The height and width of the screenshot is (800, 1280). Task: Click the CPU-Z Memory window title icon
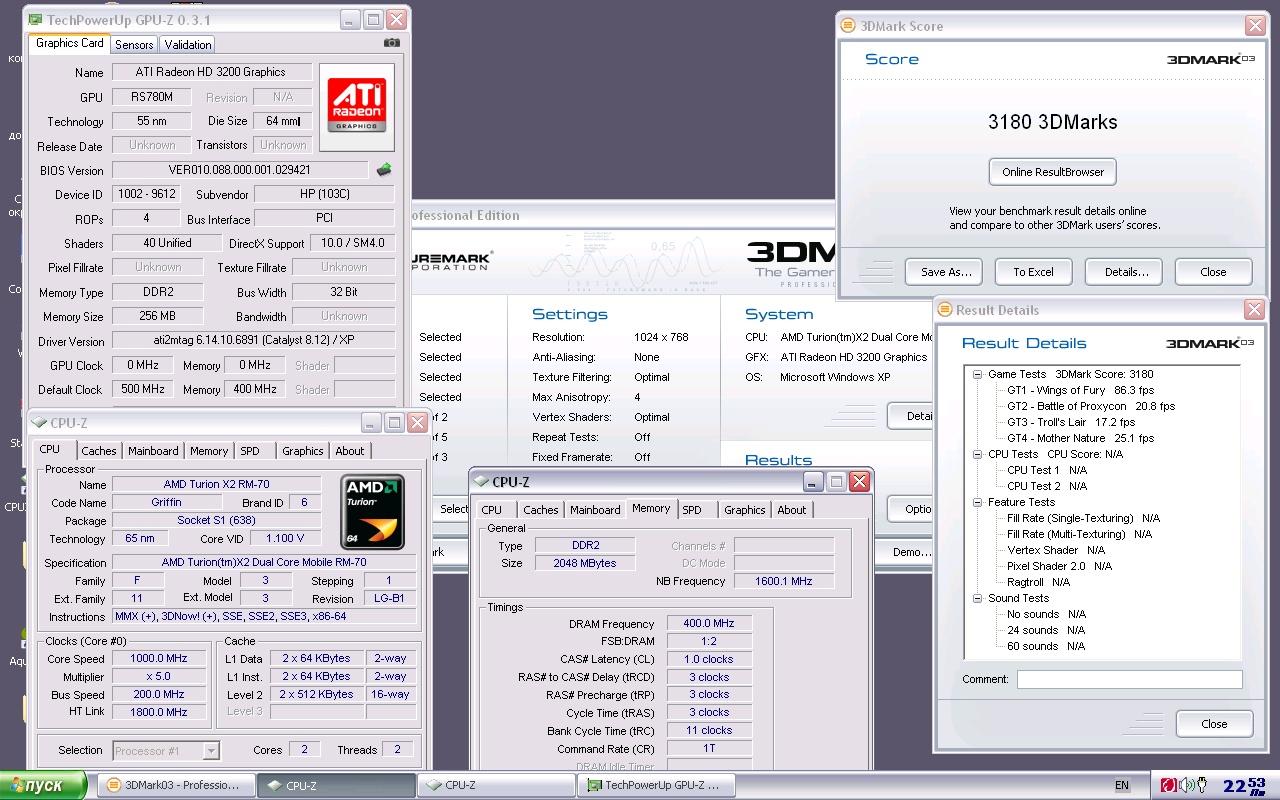tap(481, 481)
